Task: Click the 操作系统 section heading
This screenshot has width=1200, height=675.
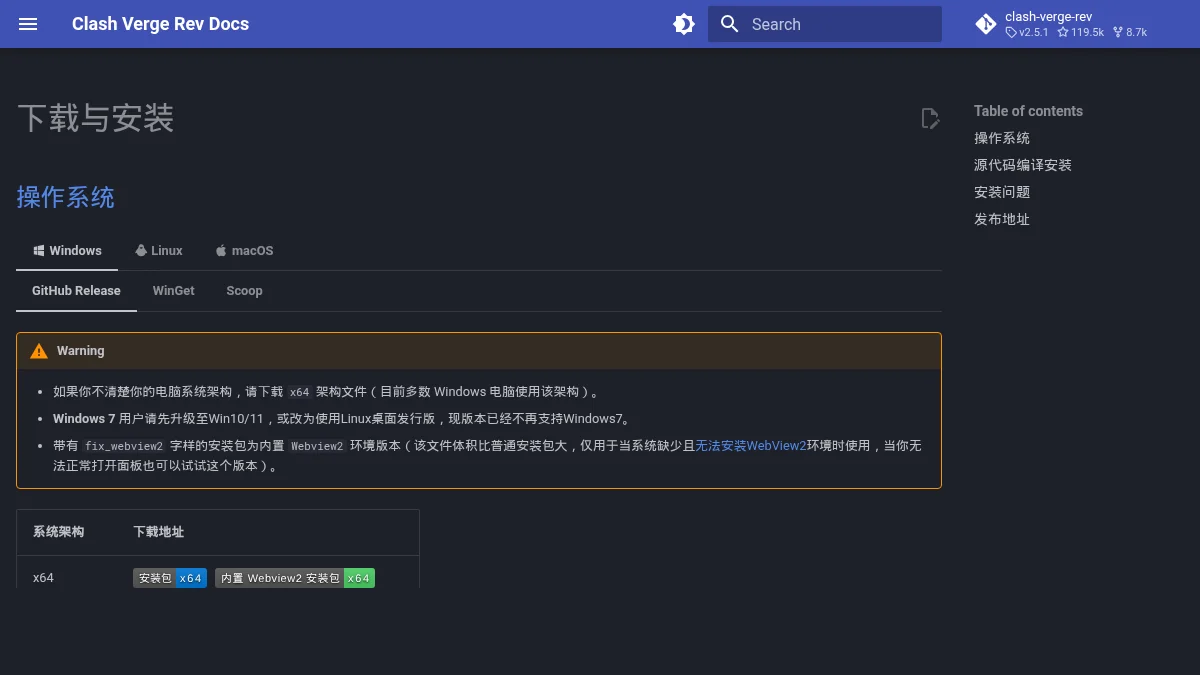Action: point(66,197)
